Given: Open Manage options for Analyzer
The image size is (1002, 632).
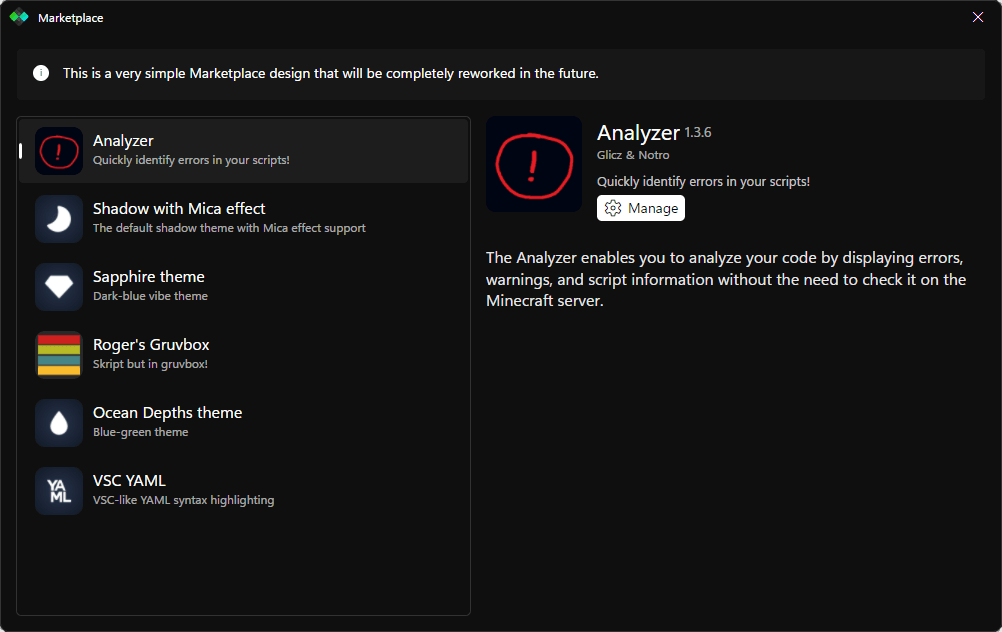Looking at the screenshot, I should 641,208.
